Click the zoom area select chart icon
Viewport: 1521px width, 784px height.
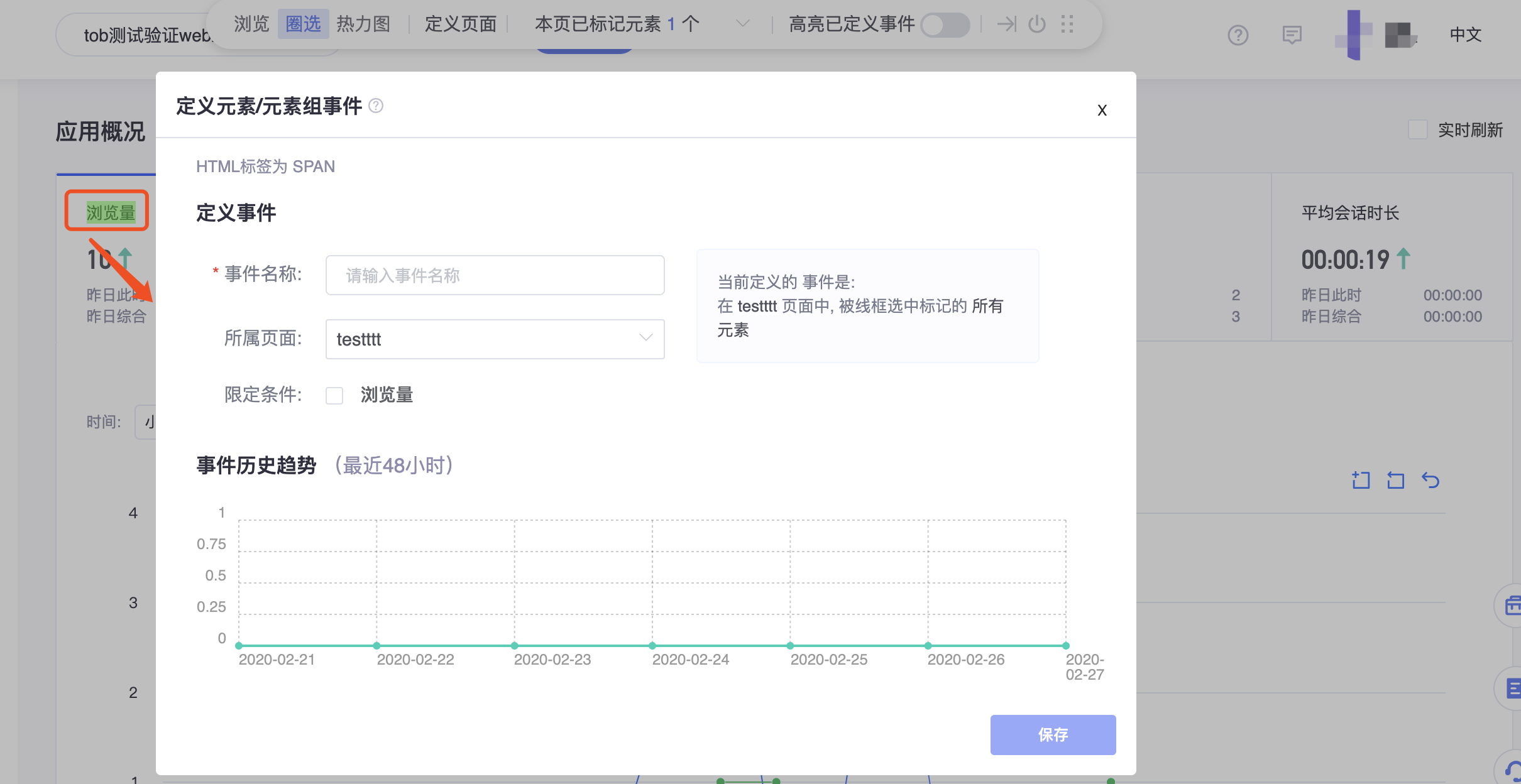point(1361,481)
